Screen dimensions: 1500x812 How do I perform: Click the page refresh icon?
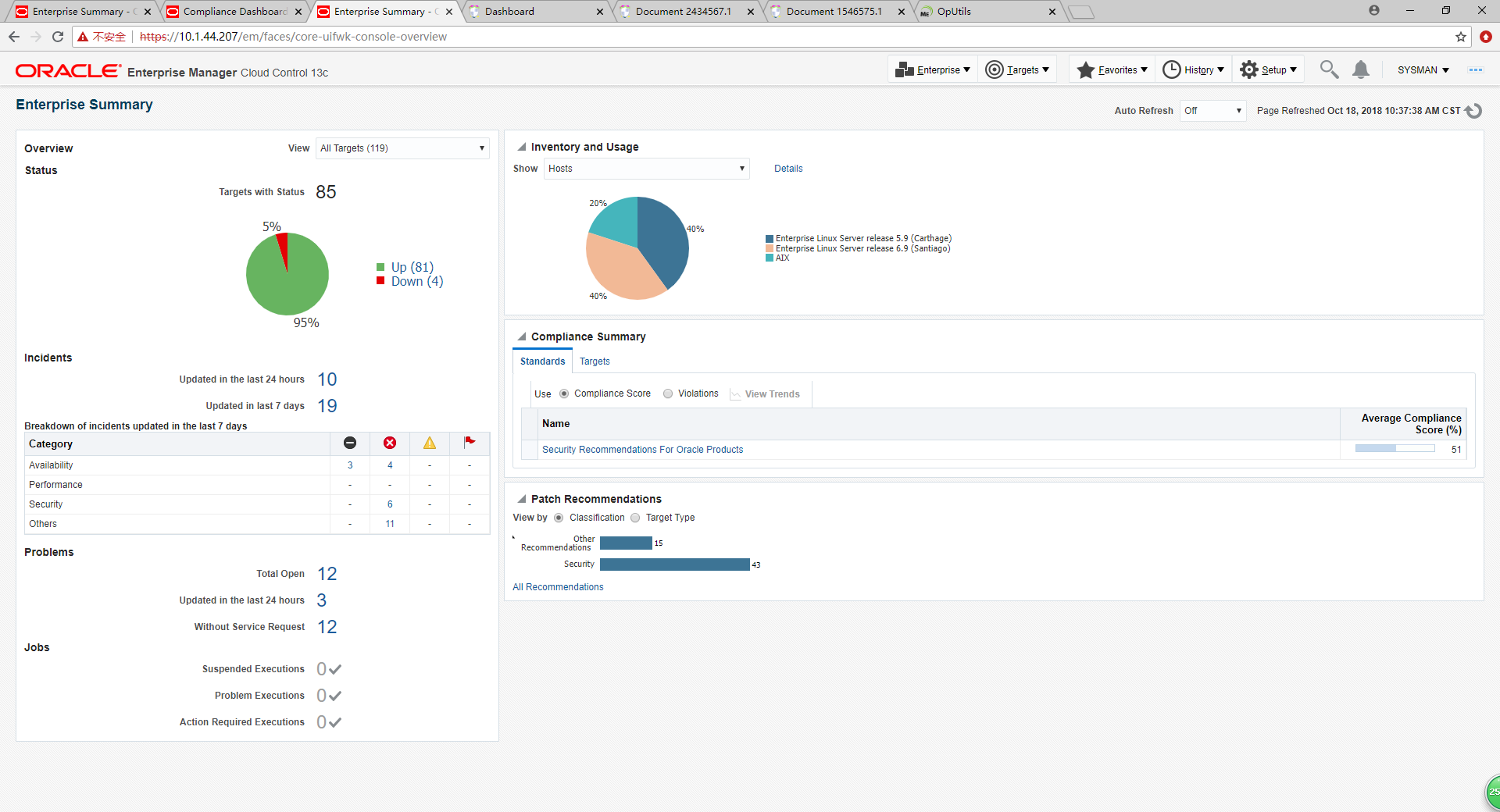point(1473,111)
